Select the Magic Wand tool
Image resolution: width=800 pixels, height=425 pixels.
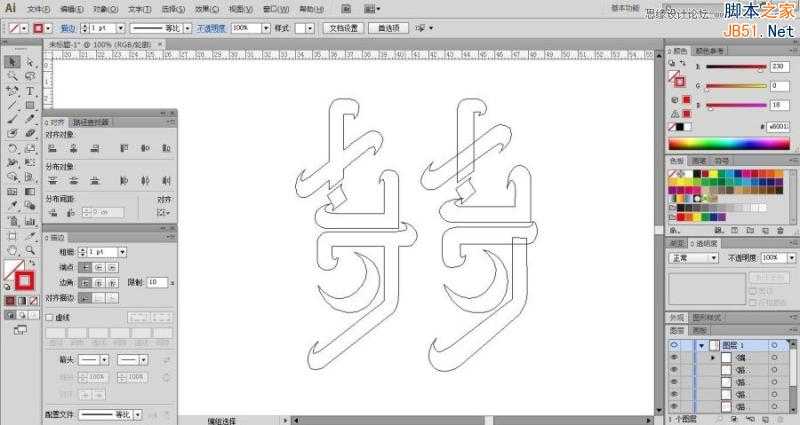[12, 77]
